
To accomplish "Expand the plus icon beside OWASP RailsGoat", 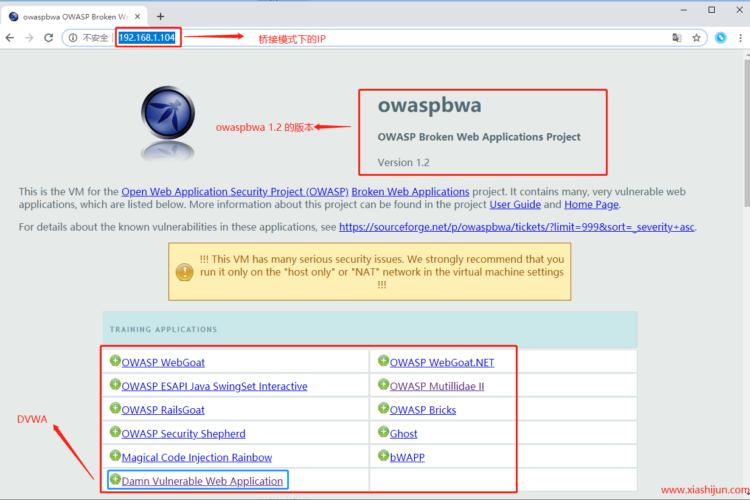I will tap(115, 408).
